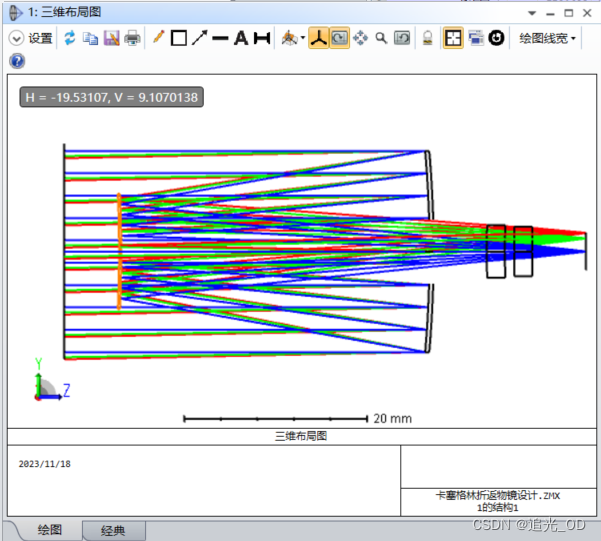The height and width of the screenshot is (541, 601).
Task: Click the orange secondary mirror element
Action: (x=119, y=251)
